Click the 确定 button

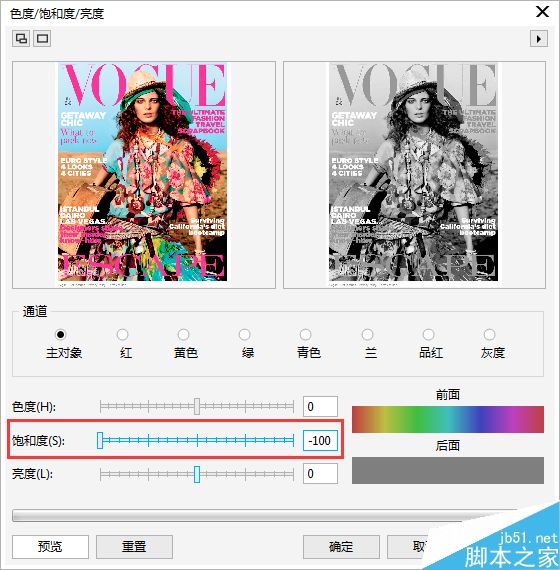[341, 546]
